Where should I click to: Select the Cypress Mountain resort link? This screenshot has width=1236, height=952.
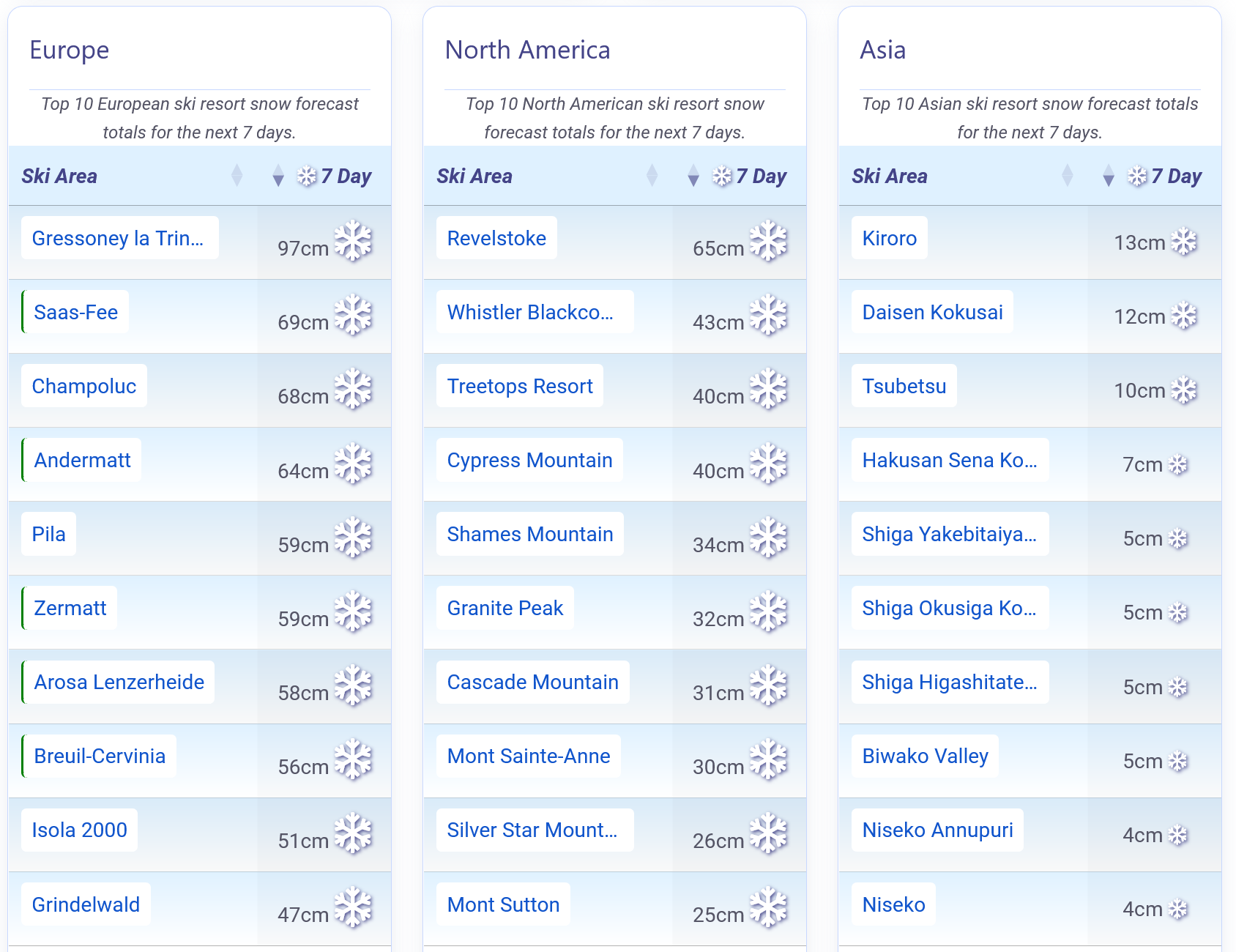pyautogui.click(x=529, y=460)
